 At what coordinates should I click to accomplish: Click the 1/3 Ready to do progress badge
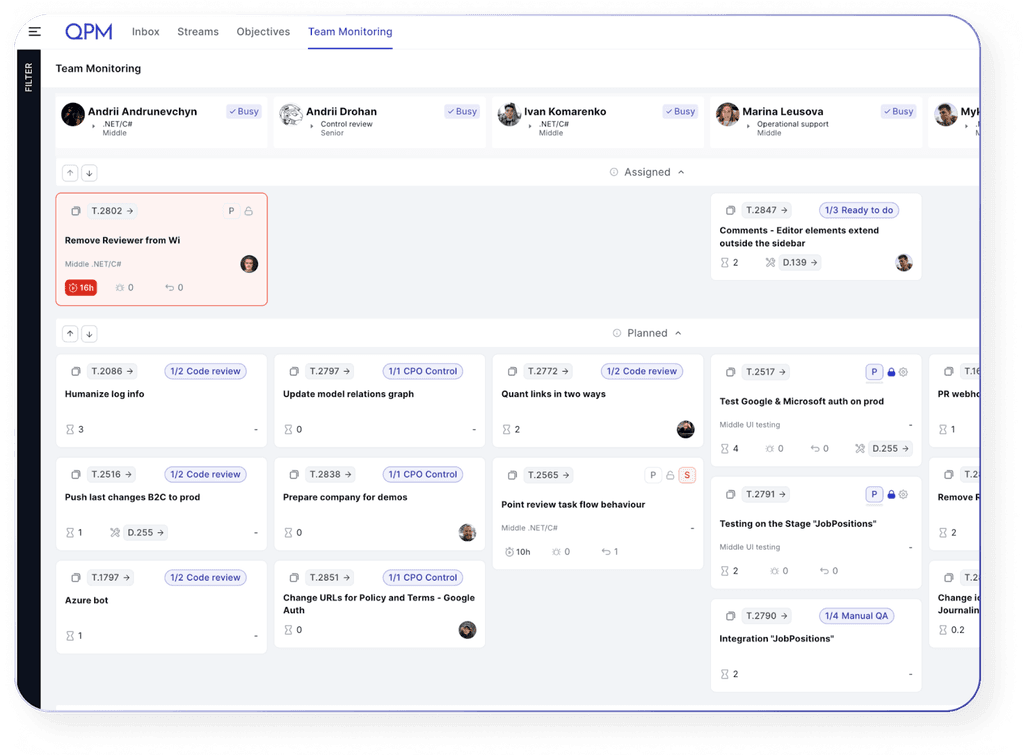coord(858,210)
